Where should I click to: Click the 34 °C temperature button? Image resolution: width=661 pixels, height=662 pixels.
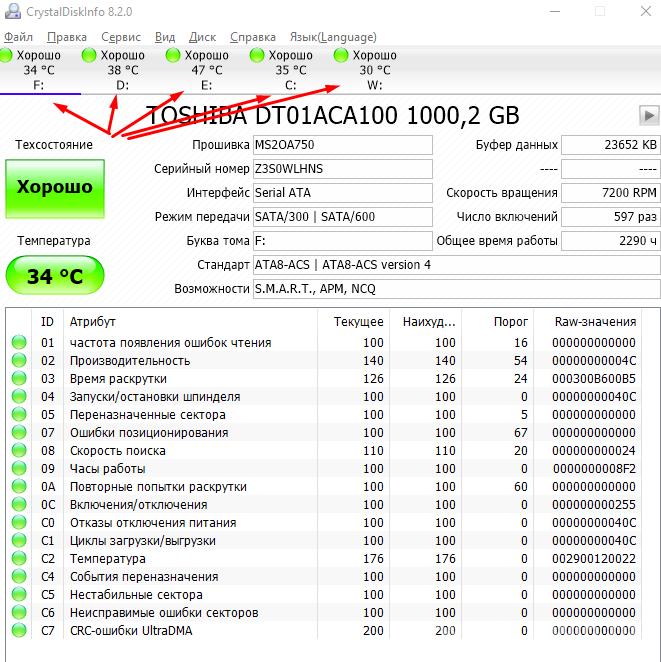coord(55,276)
